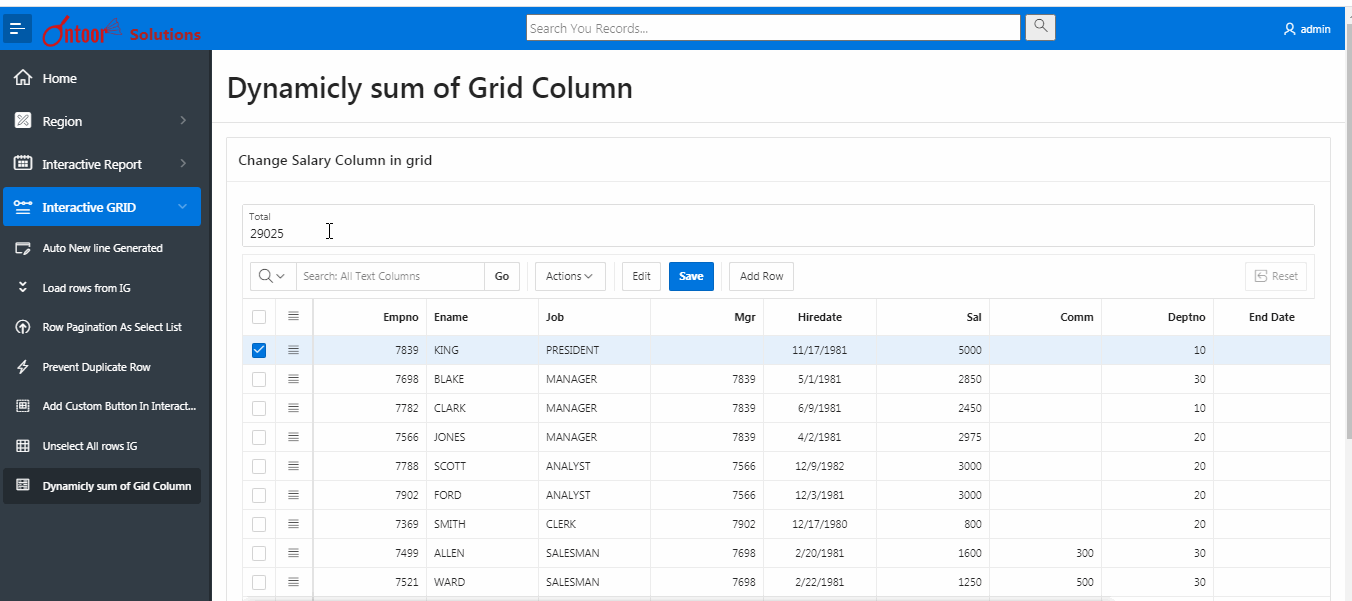This screenshot has height=601, width=1352.
Task: Click the magnifier search button in header
Action: pyautogui.click(x=1040, y=27)
